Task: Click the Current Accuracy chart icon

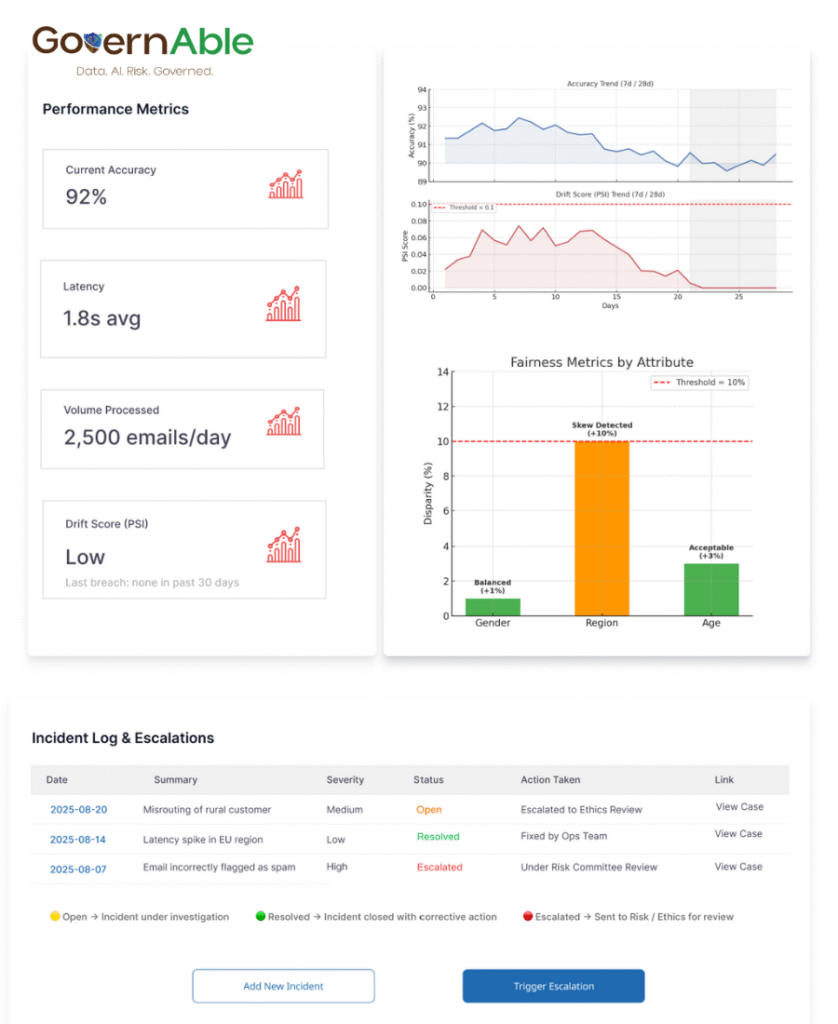Action: tap(285, 184)
